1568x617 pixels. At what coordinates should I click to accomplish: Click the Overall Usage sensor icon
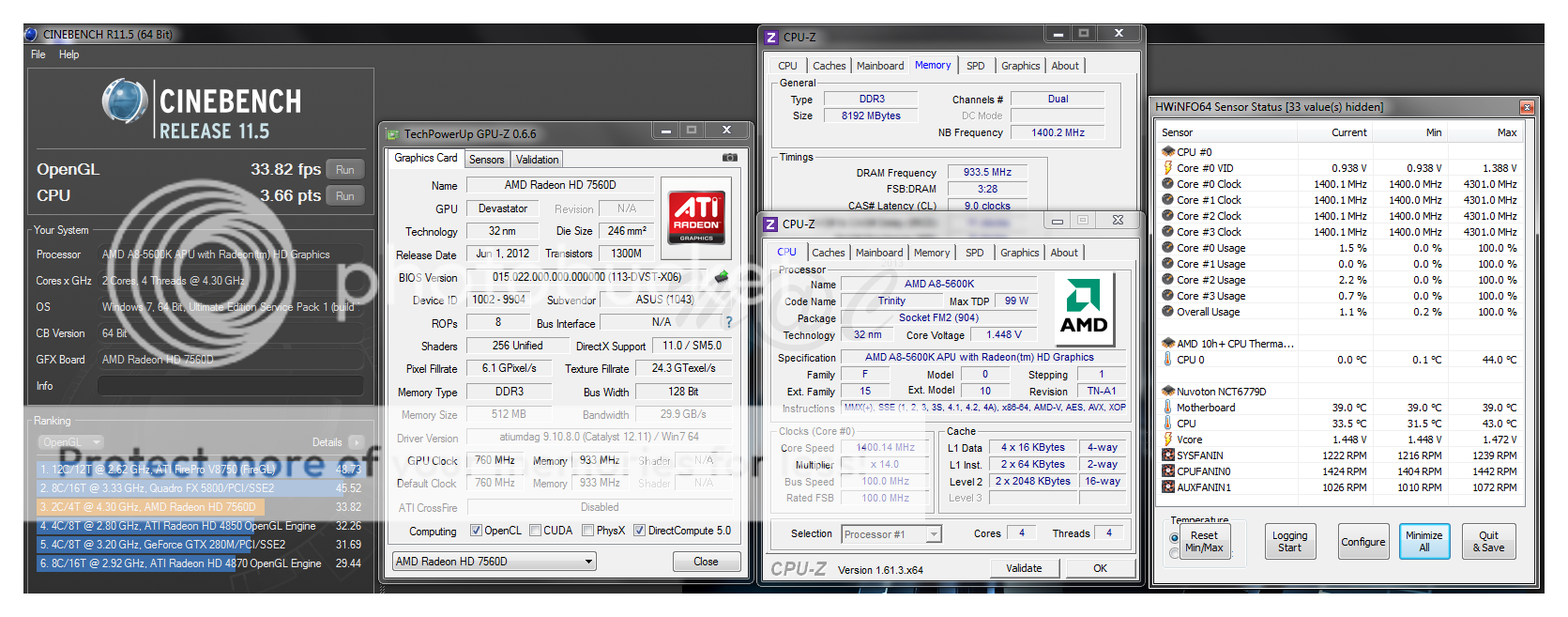(1168, 312)
